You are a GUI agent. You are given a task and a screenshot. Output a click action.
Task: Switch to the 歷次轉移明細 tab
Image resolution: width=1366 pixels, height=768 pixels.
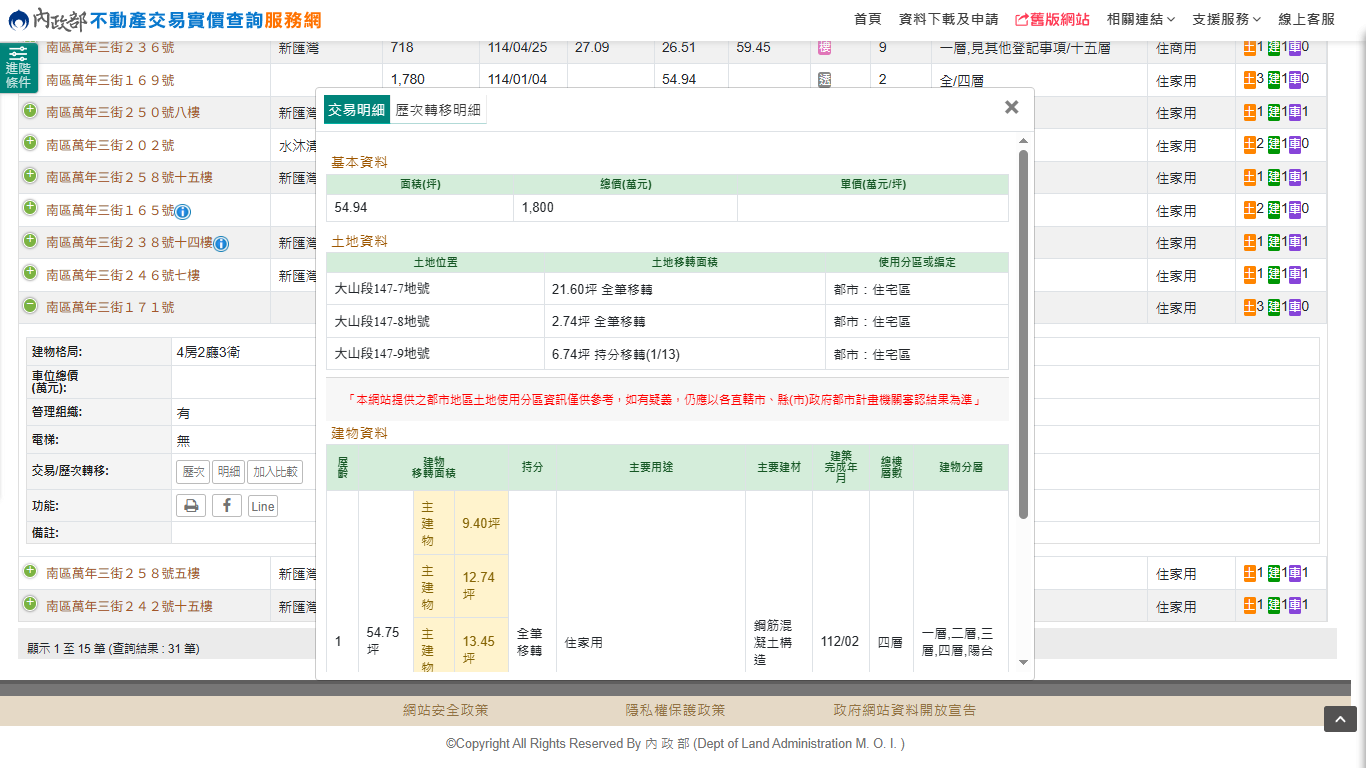tap(438, 111)
